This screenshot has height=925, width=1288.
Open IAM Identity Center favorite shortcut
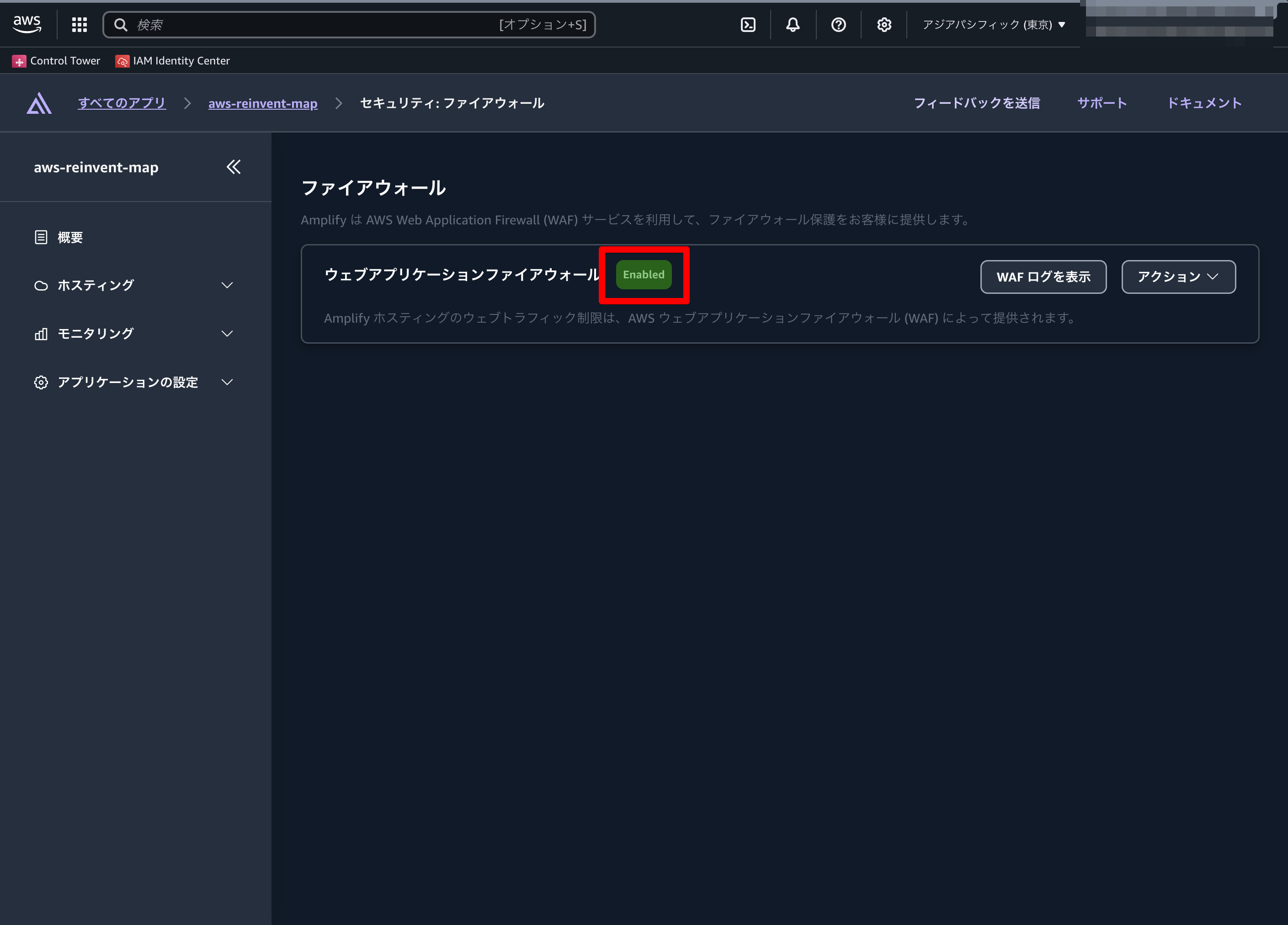[x=173, y=61]
